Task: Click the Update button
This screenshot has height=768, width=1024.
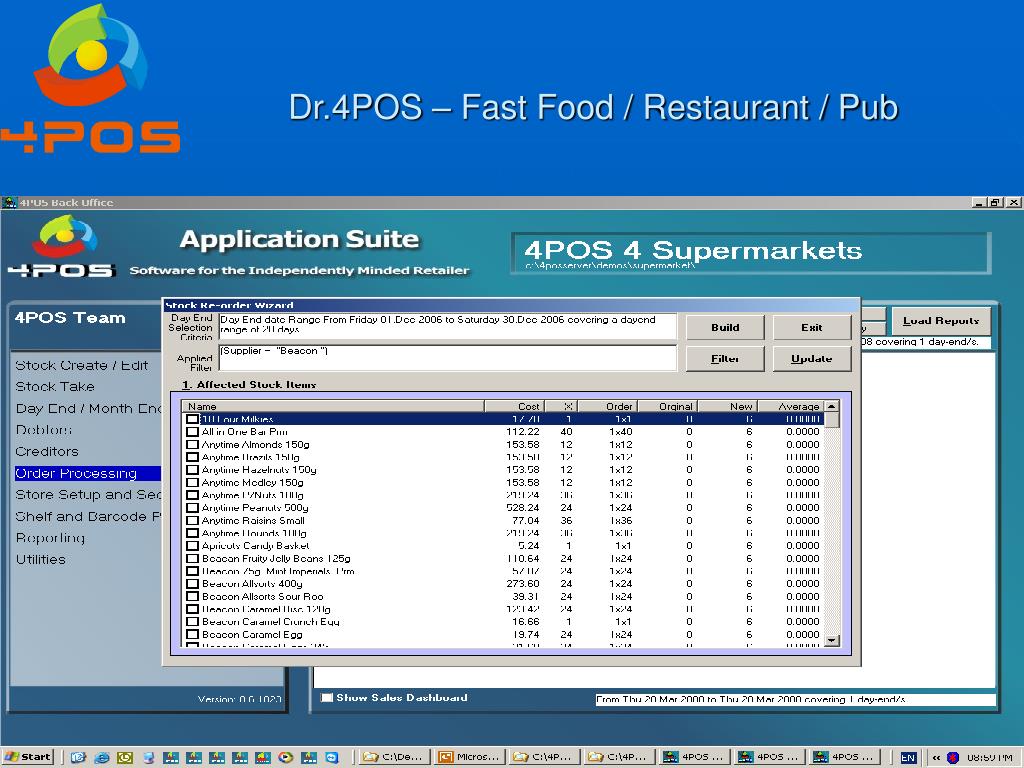Action: [x=812, y=359]
